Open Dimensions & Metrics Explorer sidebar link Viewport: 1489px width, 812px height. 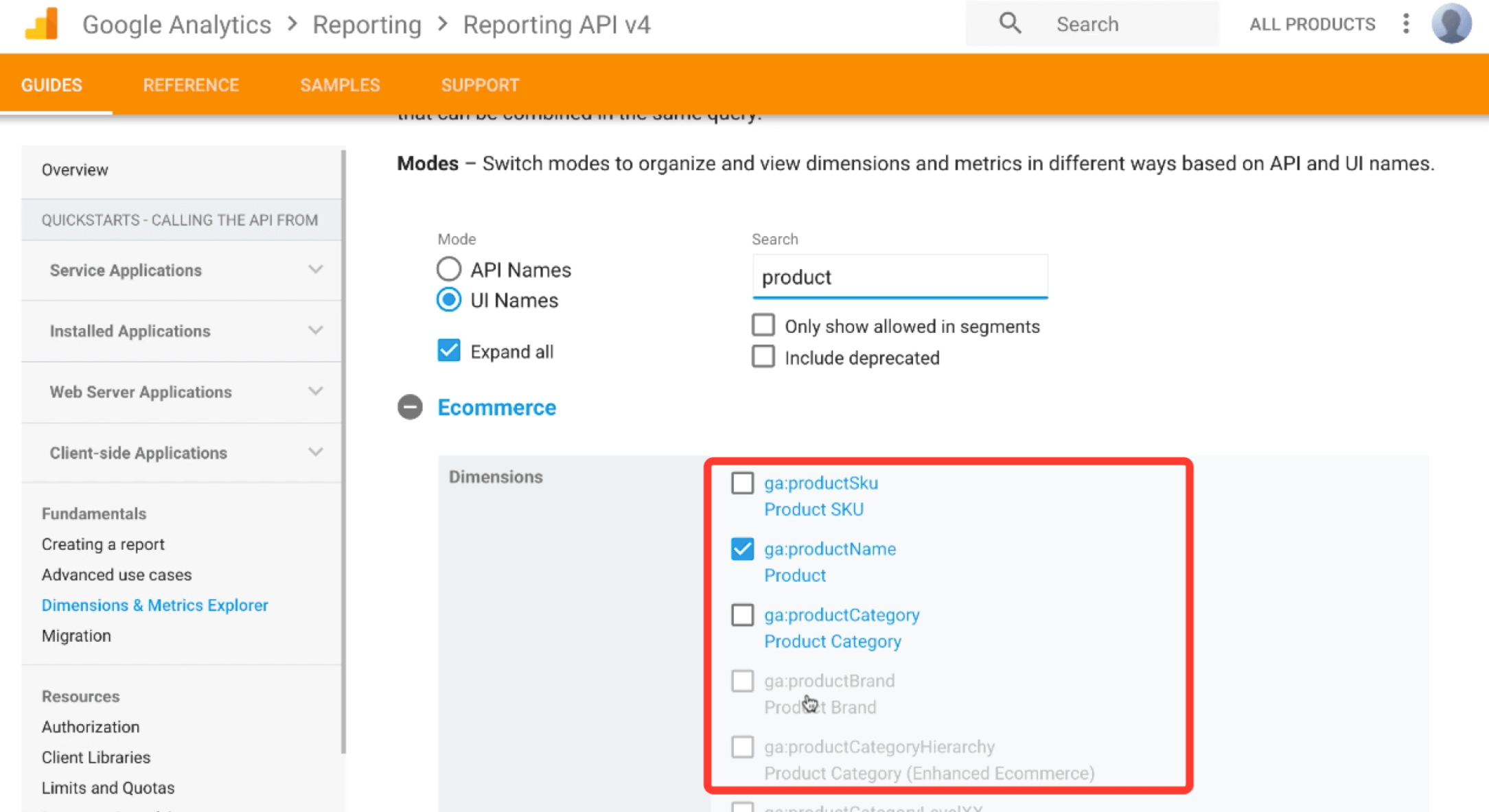coord(154,605)
